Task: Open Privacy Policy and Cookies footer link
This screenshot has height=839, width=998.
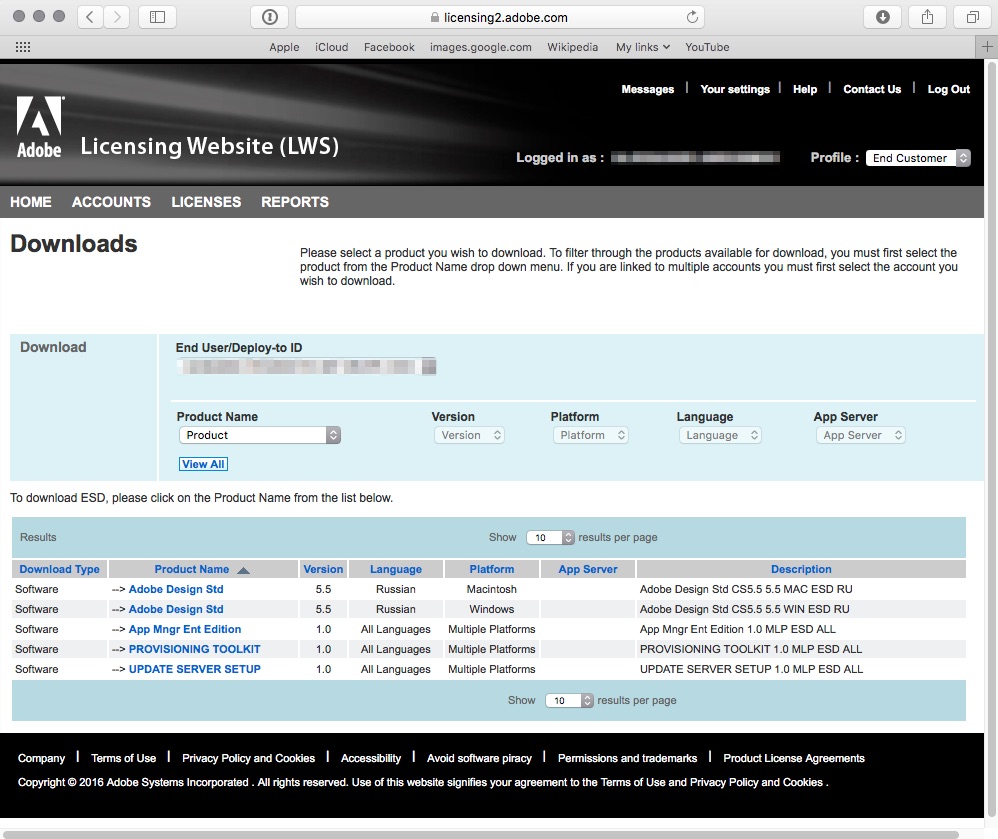Action: [x=248, y=758]
